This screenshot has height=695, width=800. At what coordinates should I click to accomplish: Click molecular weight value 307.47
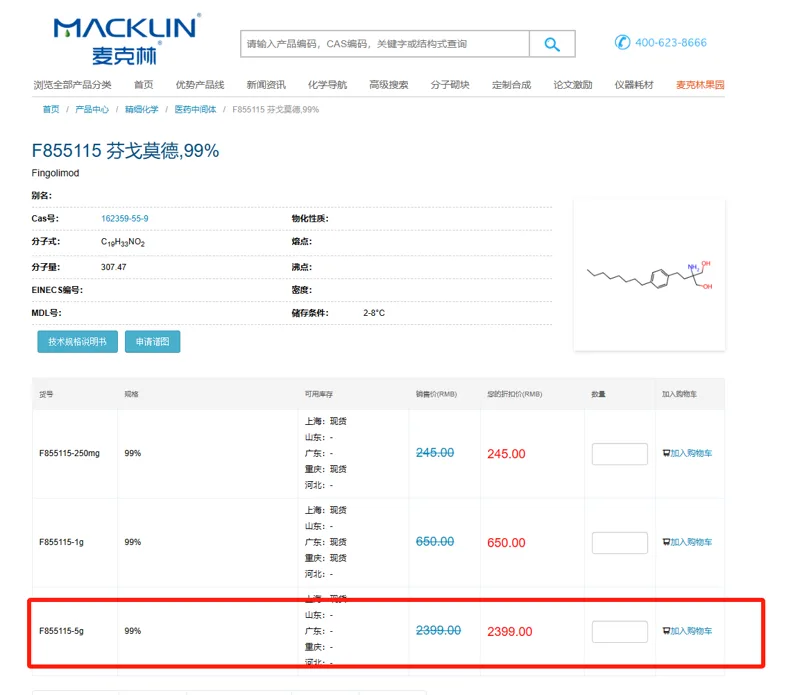pos(114,267)
